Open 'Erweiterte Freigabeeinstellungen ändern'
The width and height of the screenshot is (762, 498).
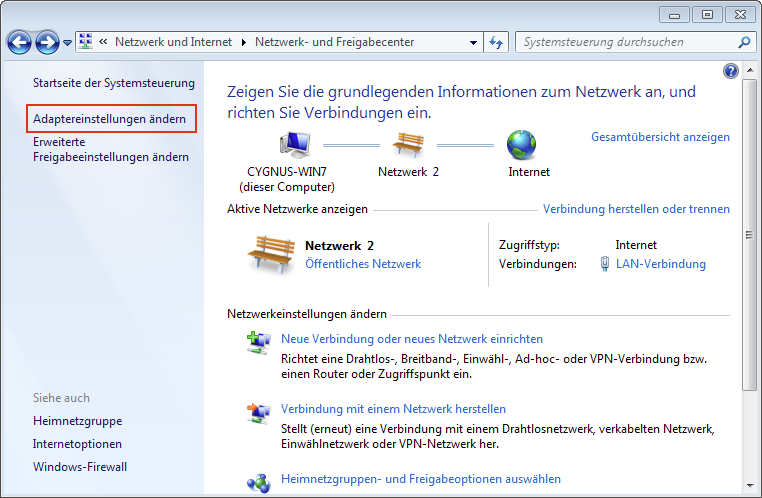(111, 149)
